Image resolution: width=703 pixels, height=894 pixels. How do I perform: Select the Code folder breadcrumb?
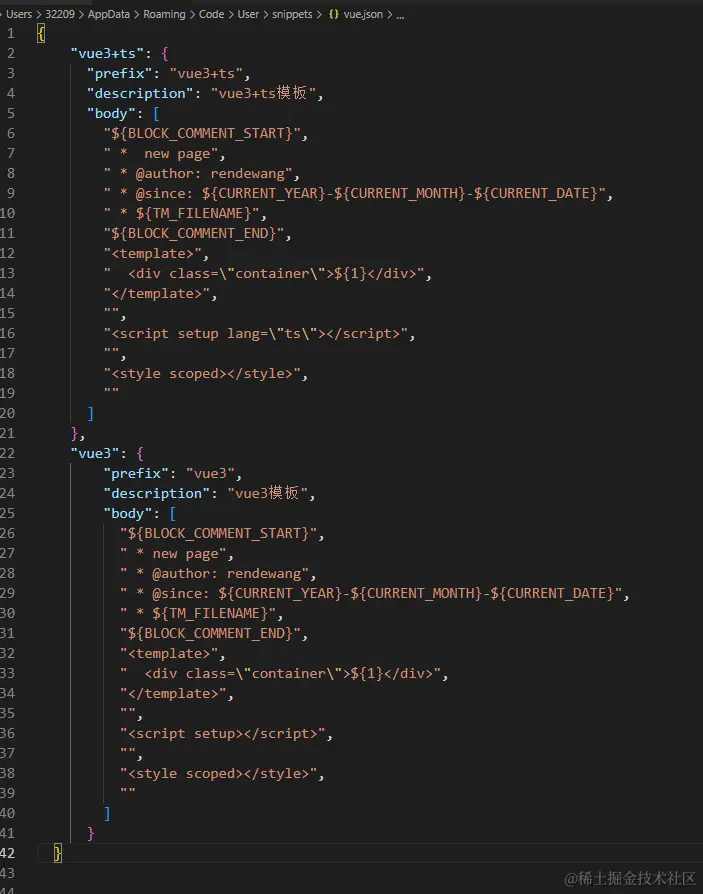[211, 14]
